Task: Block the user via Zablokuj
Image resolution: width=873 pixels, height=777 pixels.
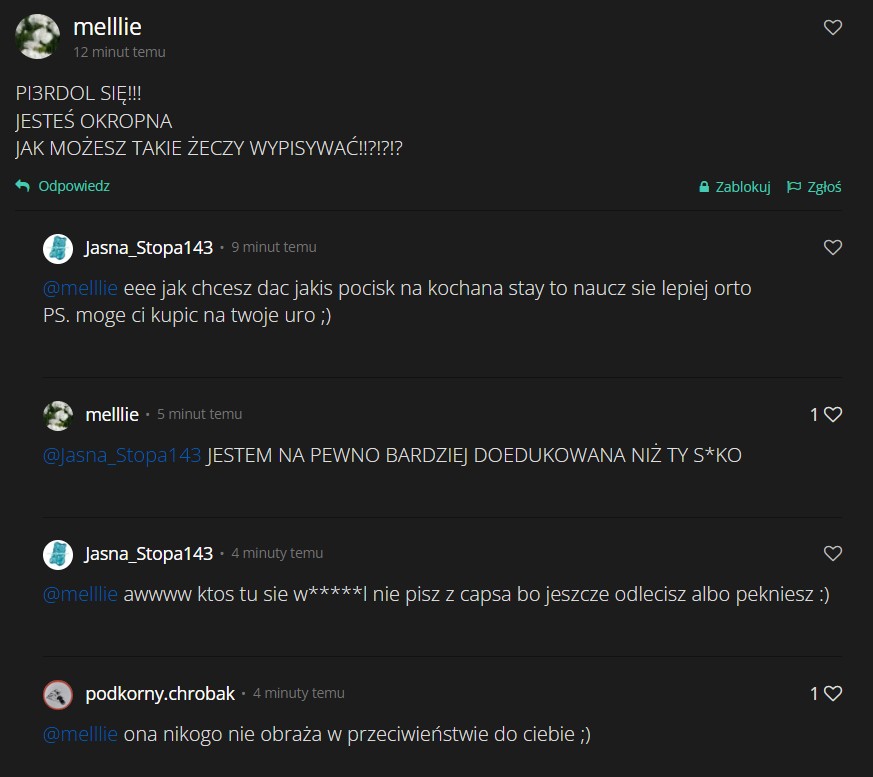Action: pos(742,187)
